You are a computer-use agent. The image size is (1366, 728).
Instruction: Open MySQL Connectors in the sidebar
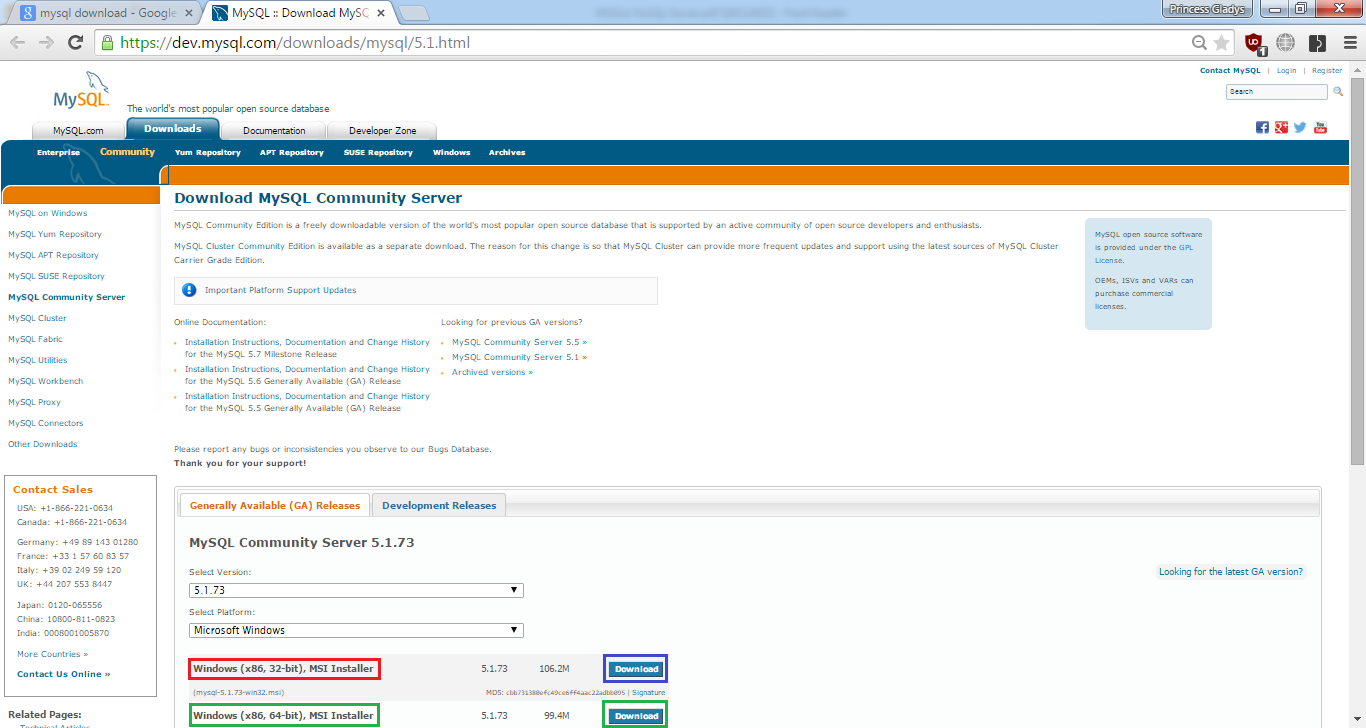[x=46, y=423]
